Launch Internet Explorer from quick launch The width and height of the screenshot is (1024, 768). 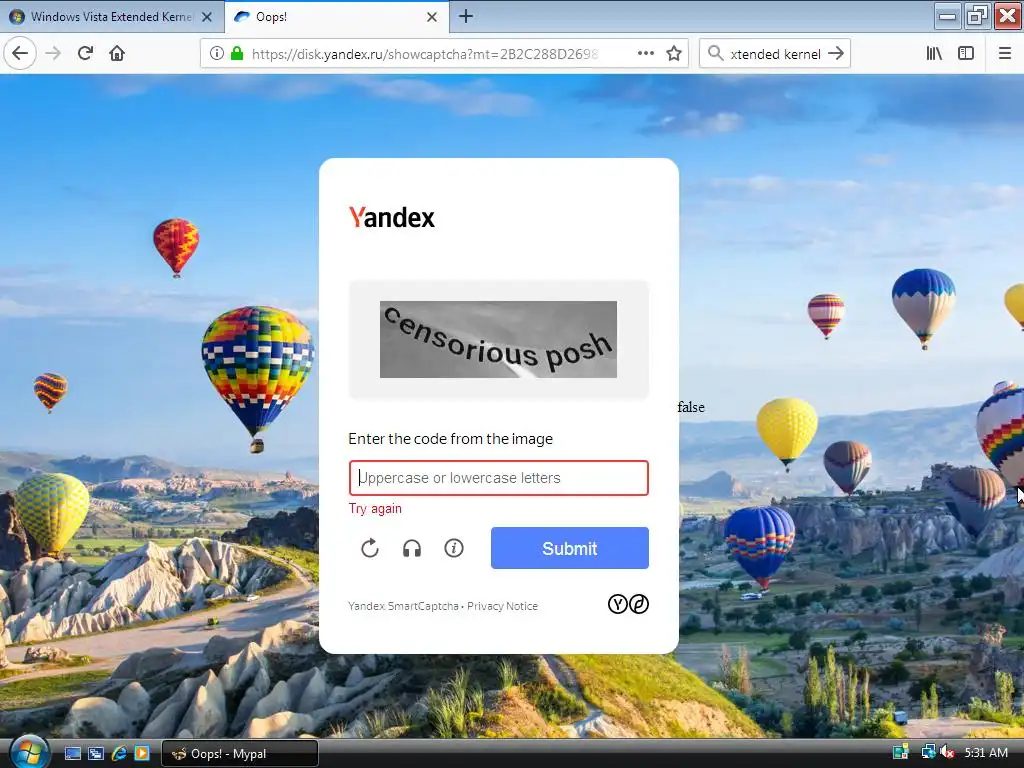tap(119, 754)
